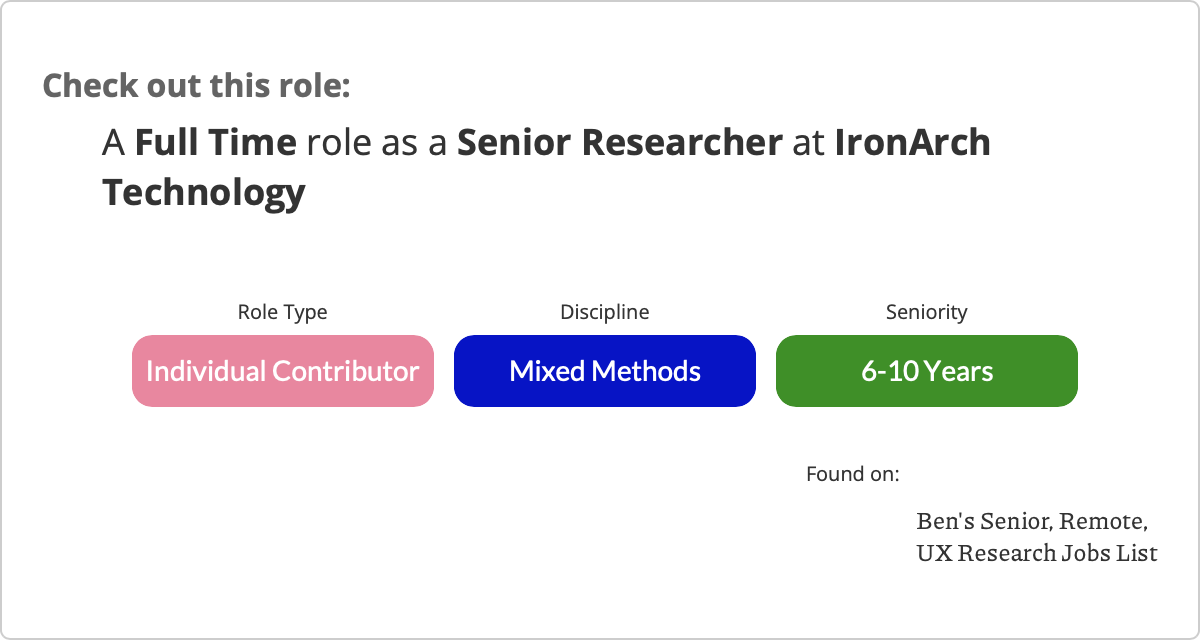Screen dimensions: 1200x640
Task: Click the bold "Technology" word
Action: coord(204,192)
